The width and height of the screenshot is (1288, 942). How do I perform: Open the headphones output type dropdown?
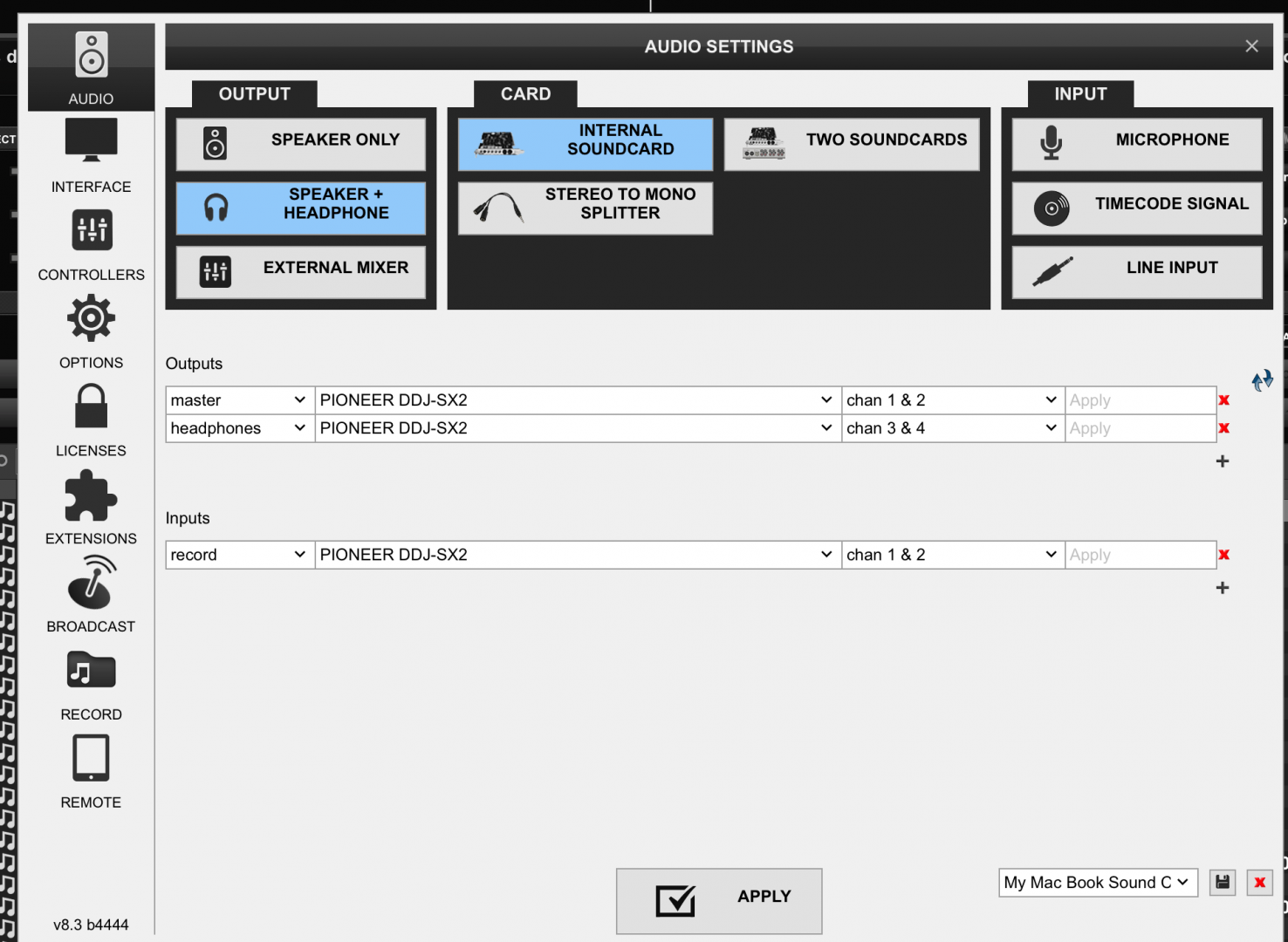point(240,428)
